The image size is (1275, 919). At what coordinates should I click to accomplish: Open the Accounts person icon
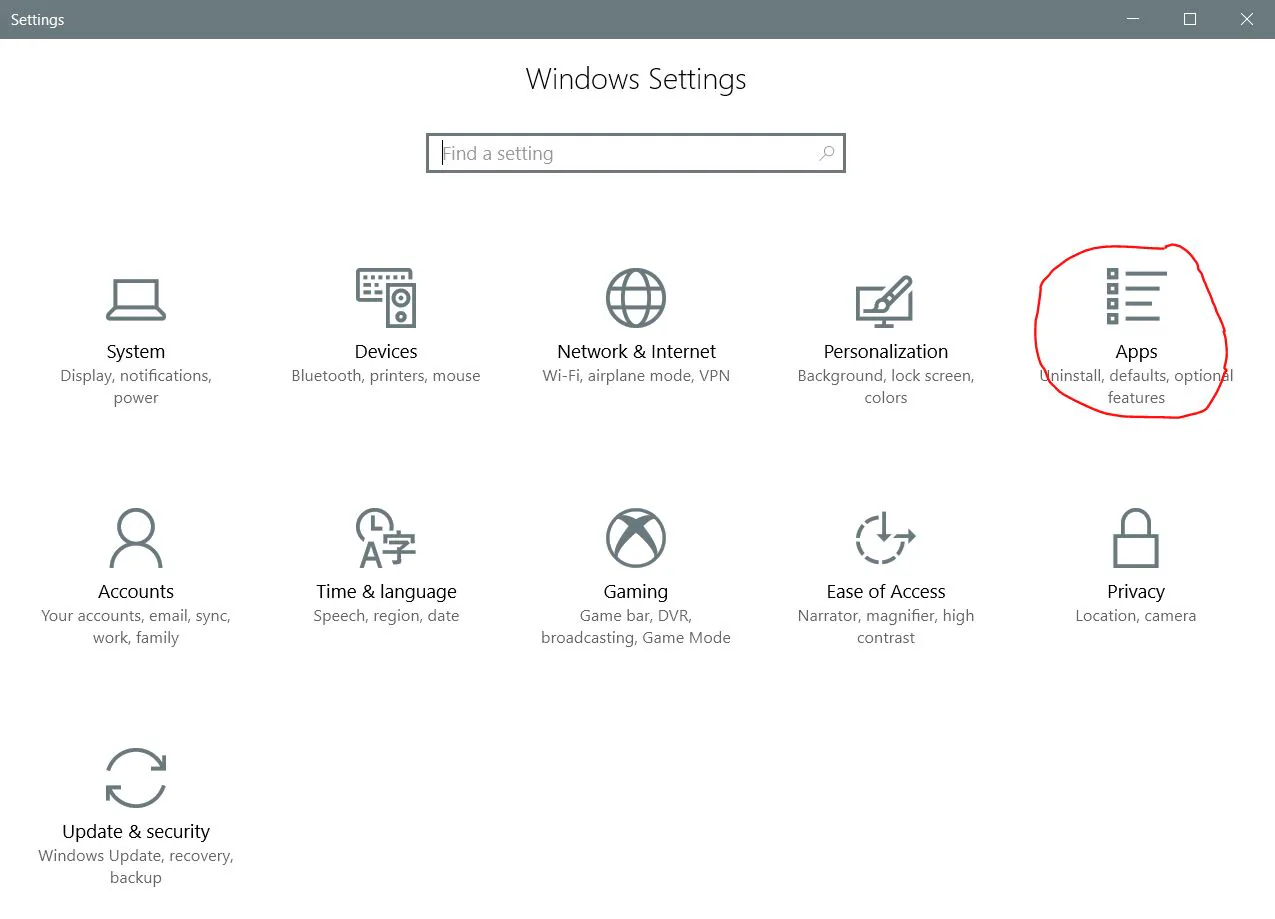(x=136, y=538)
